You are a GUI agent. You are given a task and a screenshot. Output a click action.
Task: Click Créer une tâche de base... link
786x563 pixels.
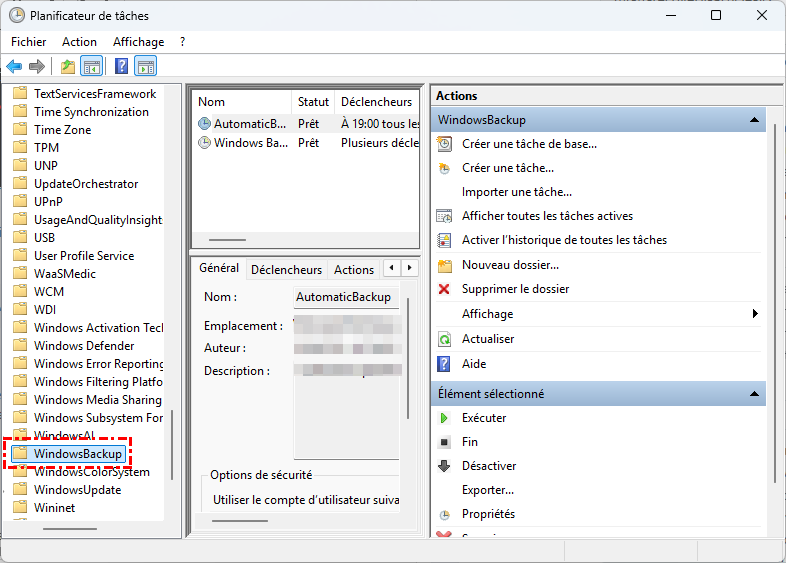[x=529, y=144]
